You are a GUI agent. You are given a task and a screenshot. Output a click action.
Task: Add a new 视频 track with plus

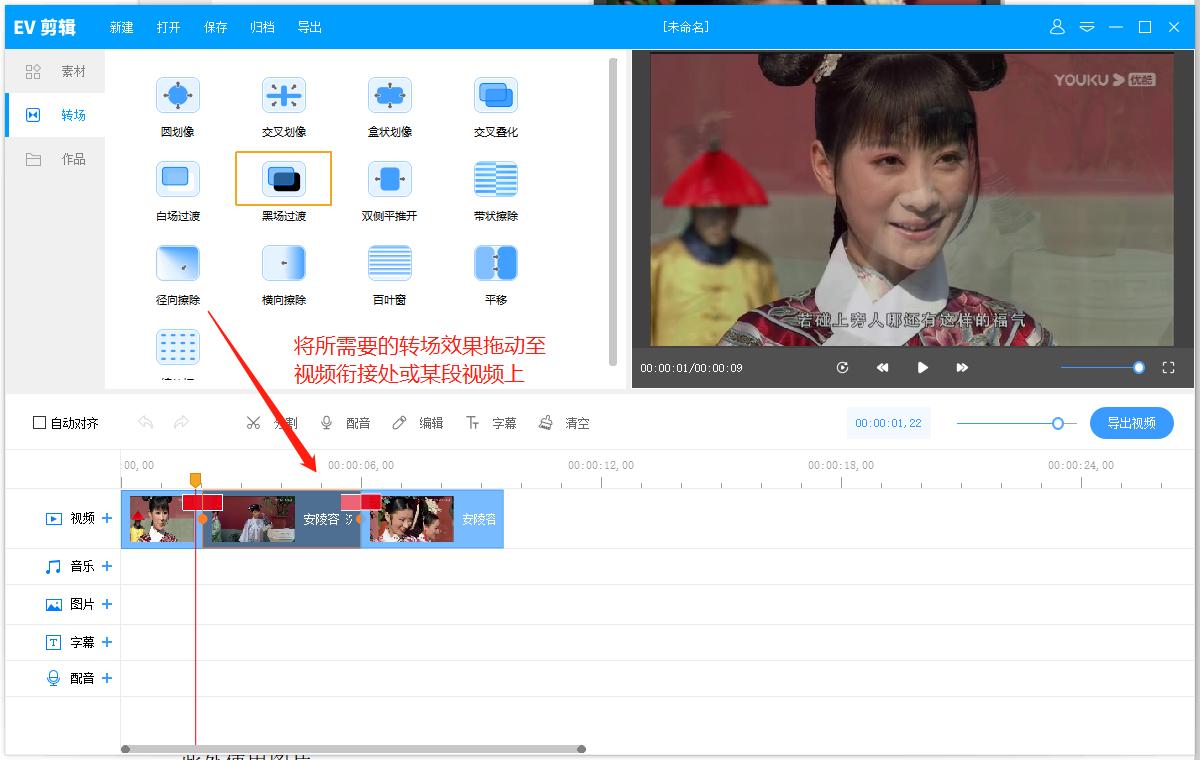107,518
